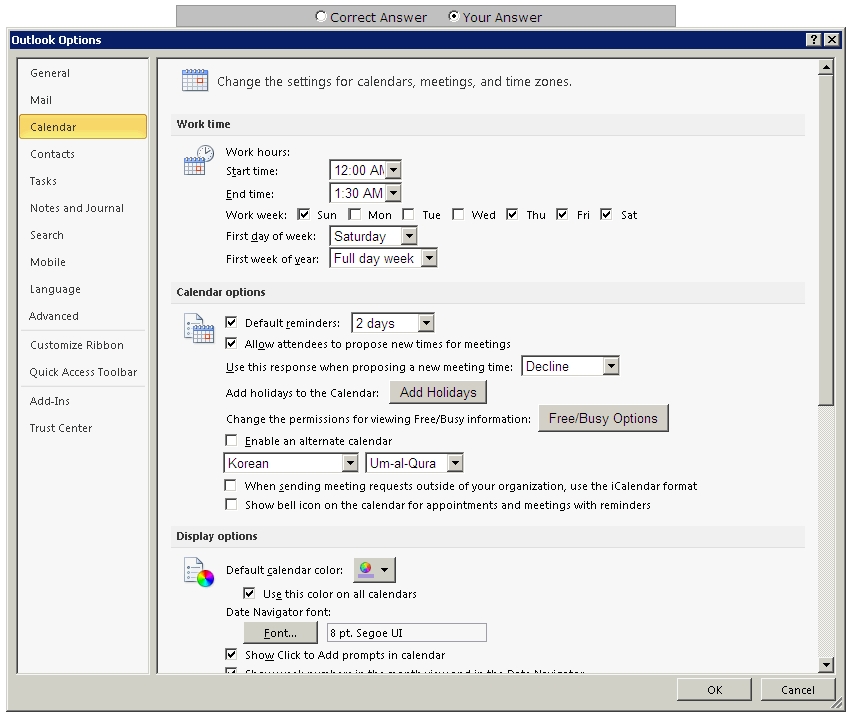Select the Correct Answer radio button
The image size is (856, 722).
[321, 16]
